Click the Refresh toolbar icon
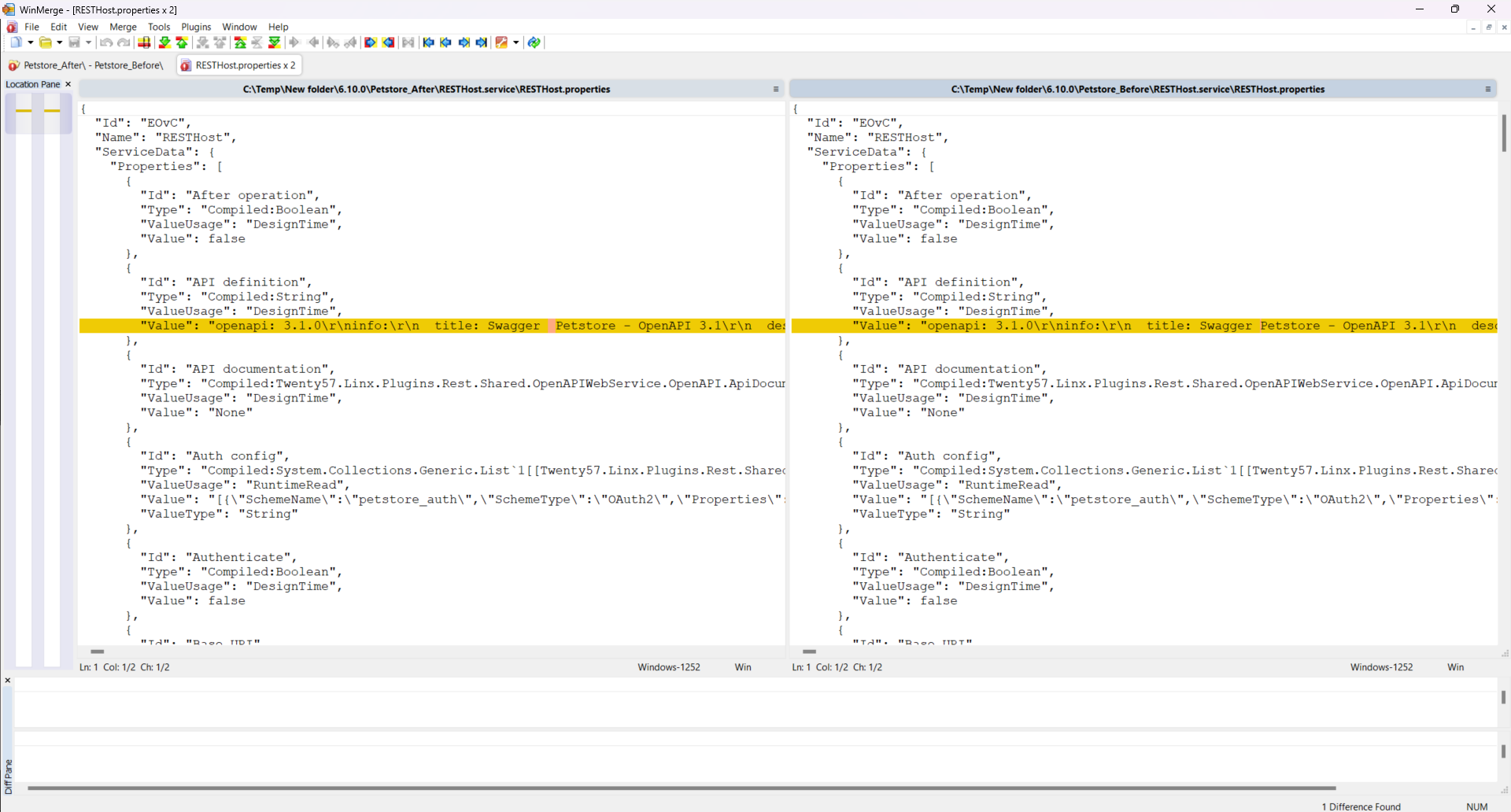The width and height of the screenshot is (1511, 812). [x=534, y=42]
